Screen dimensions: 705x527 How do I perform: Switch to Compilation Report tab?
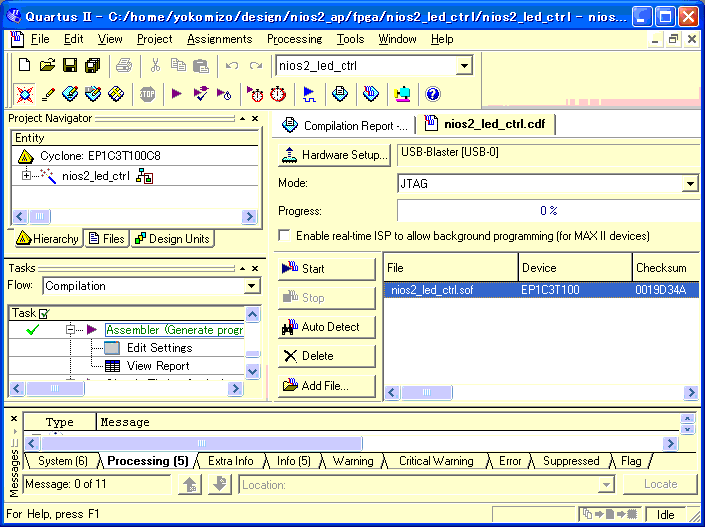344,125
